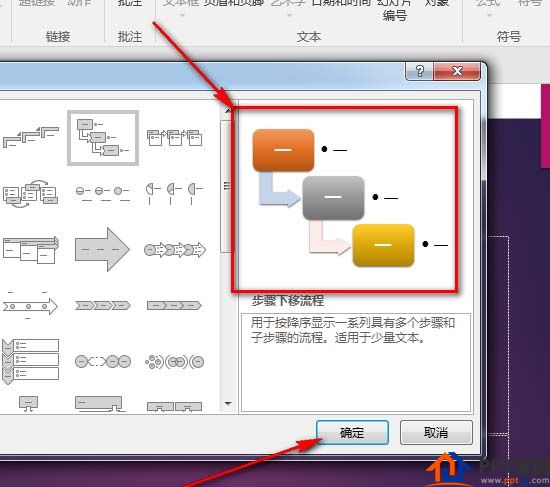Select the circular arrows process layout icon
Screen dimensions: 550x487
click(x=175, y=250)
